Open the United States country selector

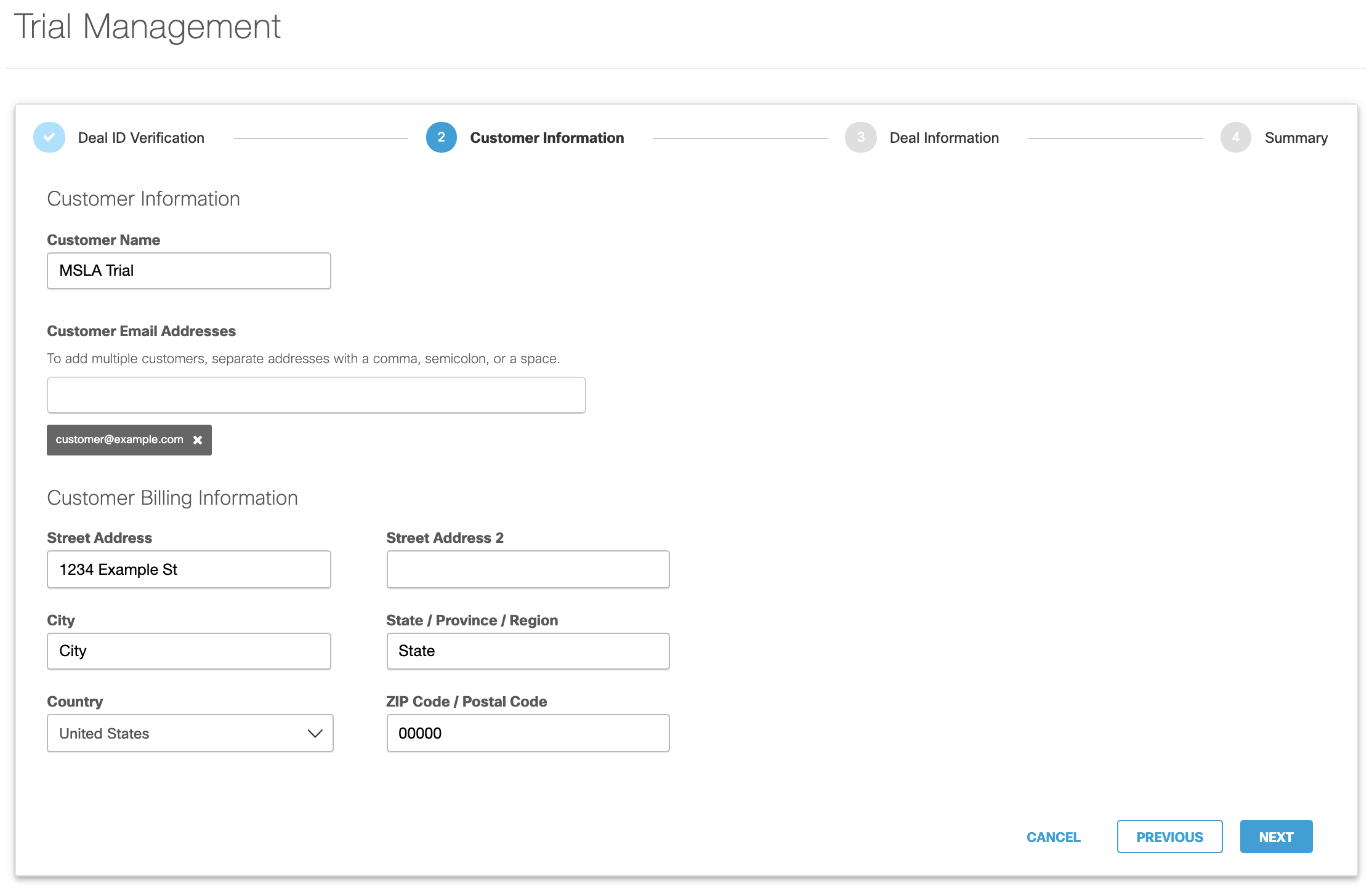click(x=179, y=733)
